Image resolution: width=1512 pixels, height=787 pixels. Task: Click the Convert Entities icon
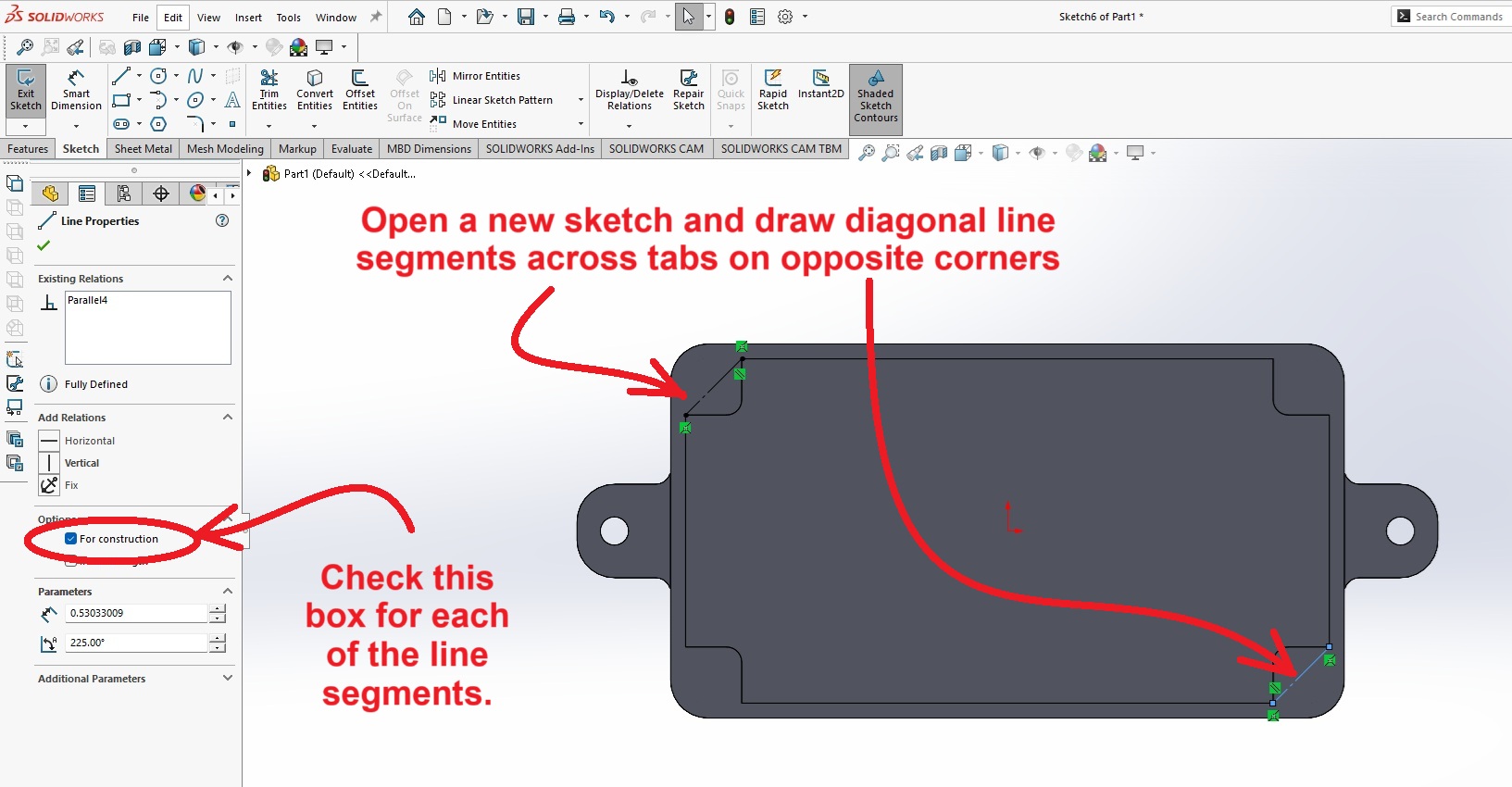click(x=315, y=90)
